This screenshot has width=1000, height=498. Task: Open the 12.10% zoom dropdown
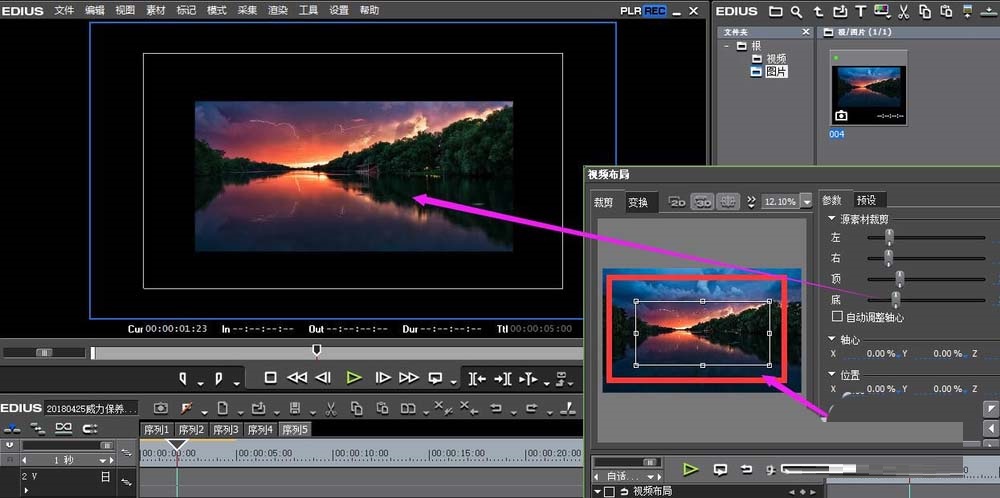(806, 202)
